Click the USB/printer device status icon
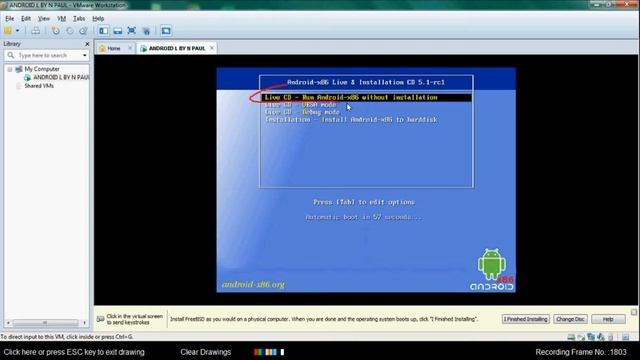 [611, 337]
